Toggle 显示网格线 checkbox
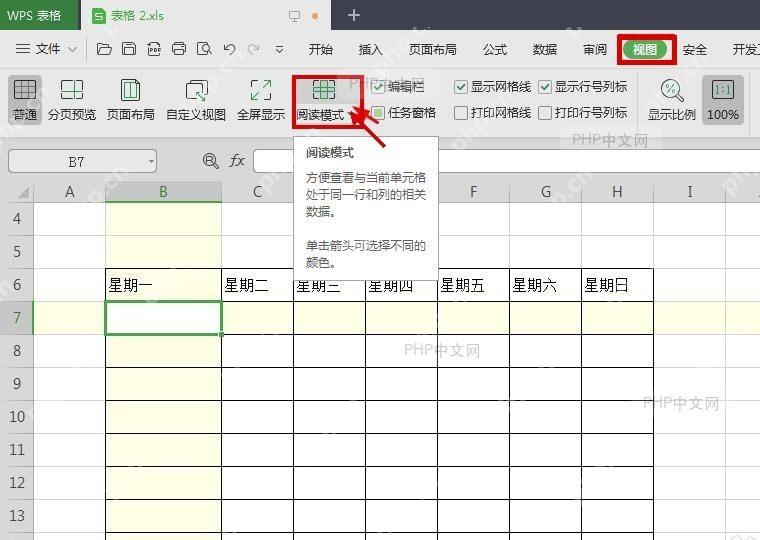 point(460,87)
